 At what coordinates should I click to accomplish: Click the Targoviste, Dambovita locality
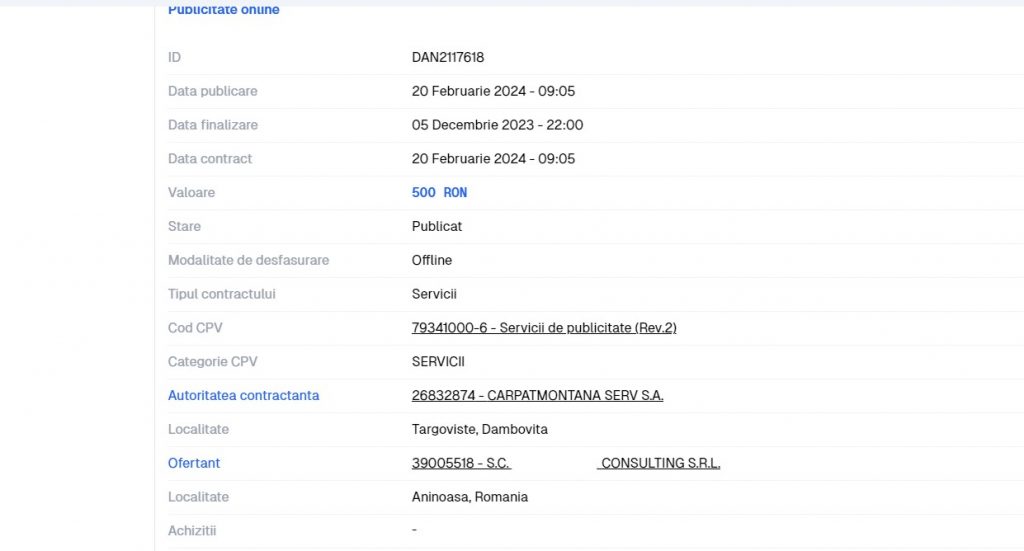pos(480,430)
